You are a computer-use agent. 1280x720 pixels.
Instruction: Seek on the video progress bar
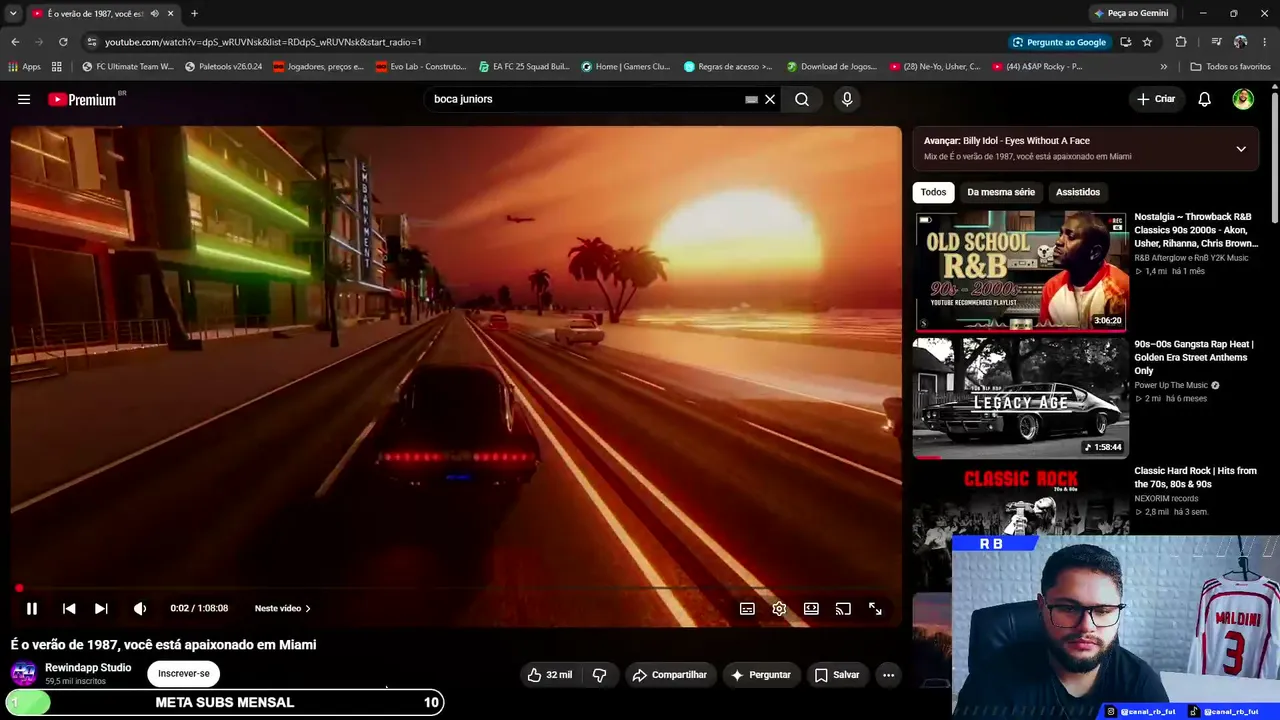[x=456, y=588]
